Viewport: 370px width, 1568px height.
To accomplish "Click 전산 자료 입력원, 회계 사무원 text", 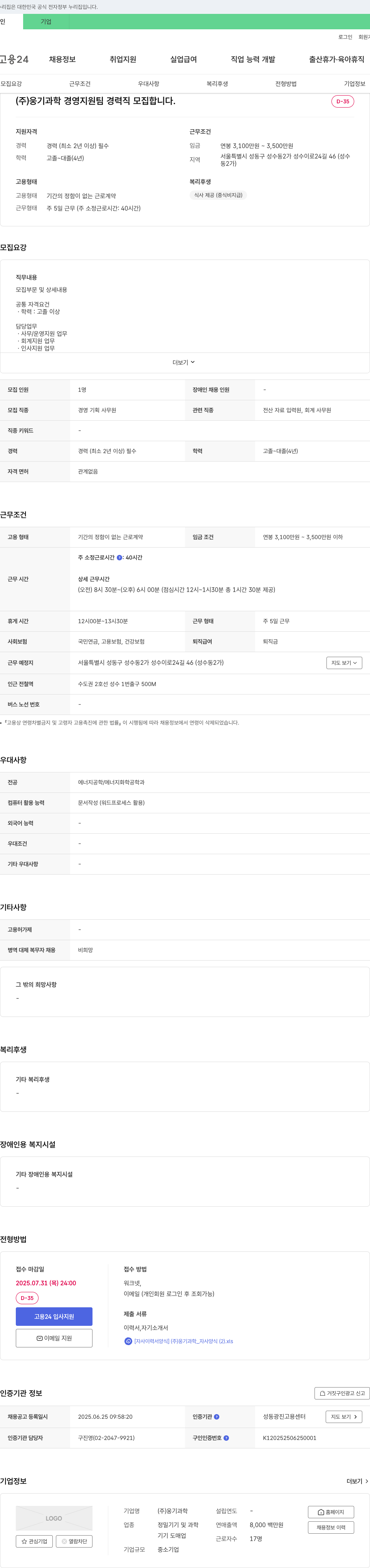I will click(297, 410).
